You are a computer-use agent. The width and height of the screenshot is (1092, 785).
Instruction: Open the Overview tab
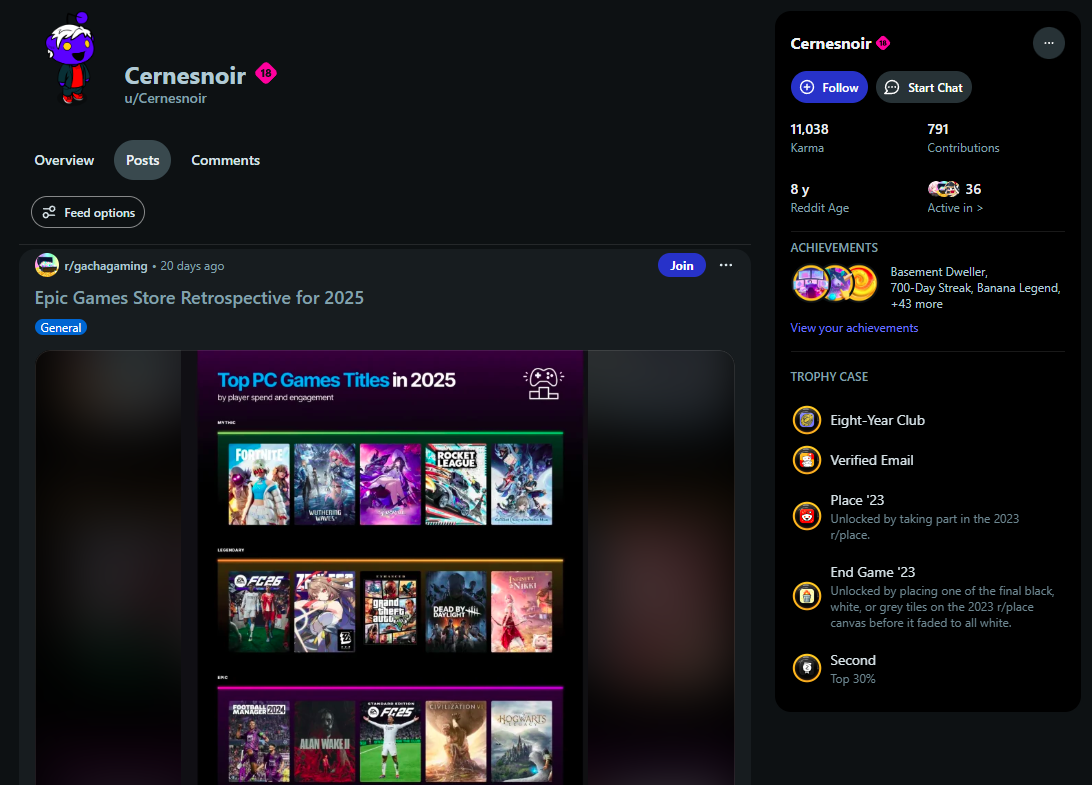64,160
